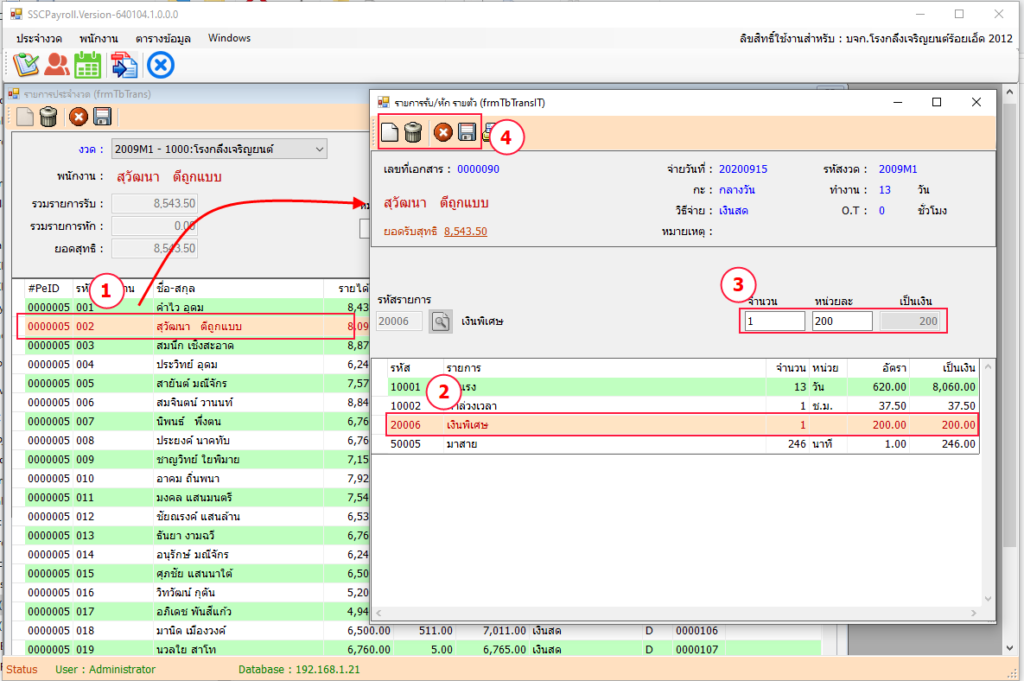
Task: Click value 6,765.00 in row 019
Action: tap(504, 650)
